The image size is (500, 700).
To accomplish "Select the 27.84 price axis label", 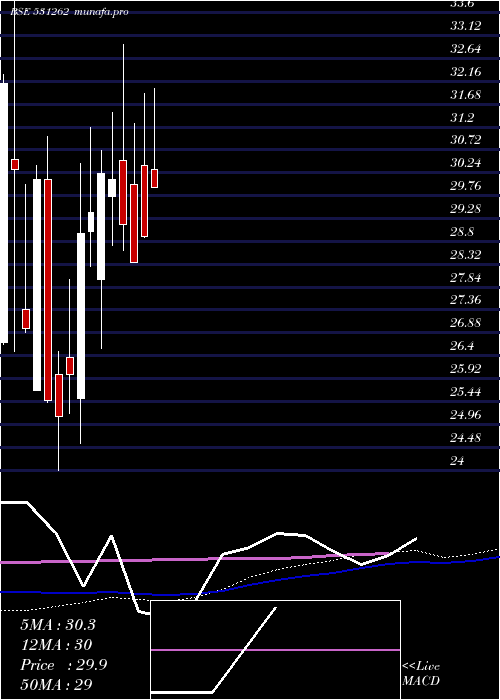I will pos(466,278).
